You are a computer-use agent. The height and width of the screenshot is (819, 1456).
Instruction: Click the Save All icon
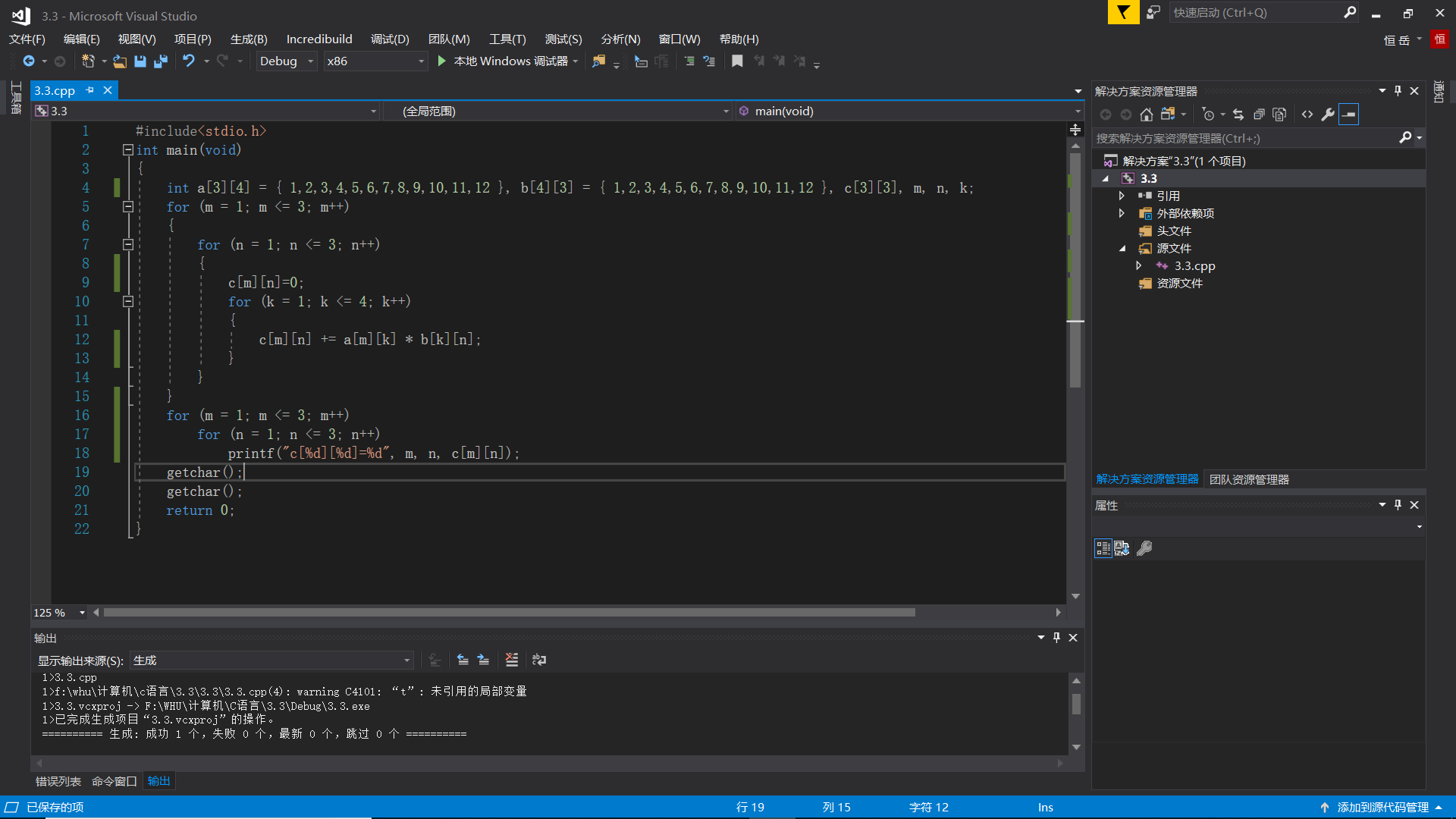click(x=160, y=61)
